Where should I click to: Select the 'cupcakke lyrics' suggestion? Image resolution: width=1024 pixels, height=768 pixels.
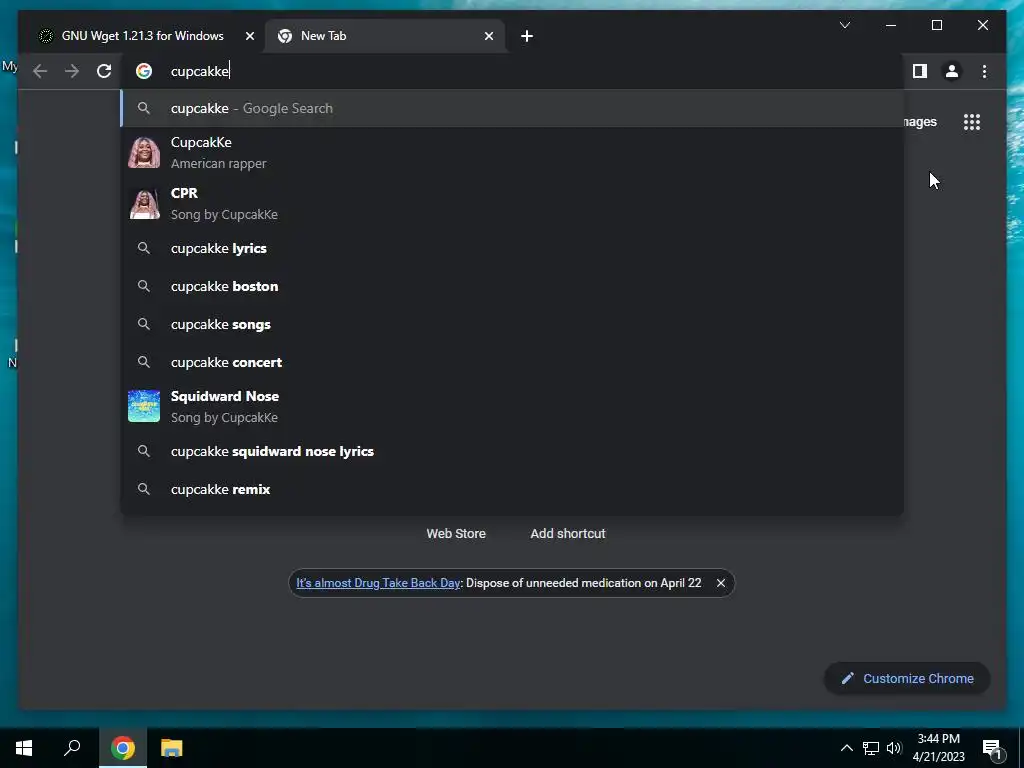(x=512, y=248)
